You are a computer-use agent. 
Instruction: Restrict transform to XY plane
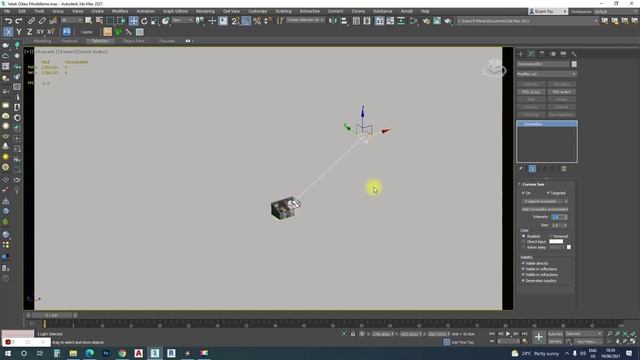(40, 32)
